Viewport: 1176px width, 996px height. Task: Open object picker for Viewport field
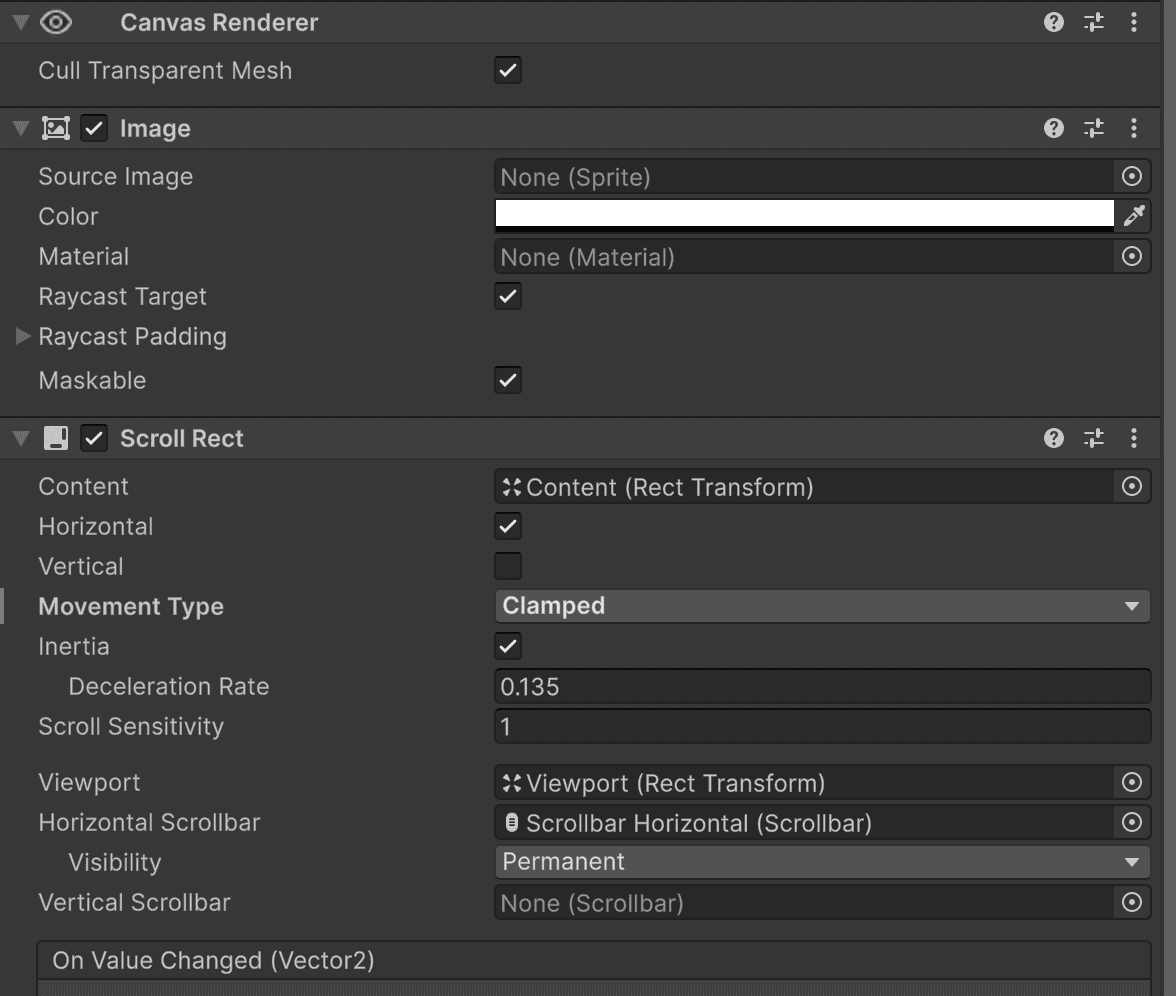1132,782
